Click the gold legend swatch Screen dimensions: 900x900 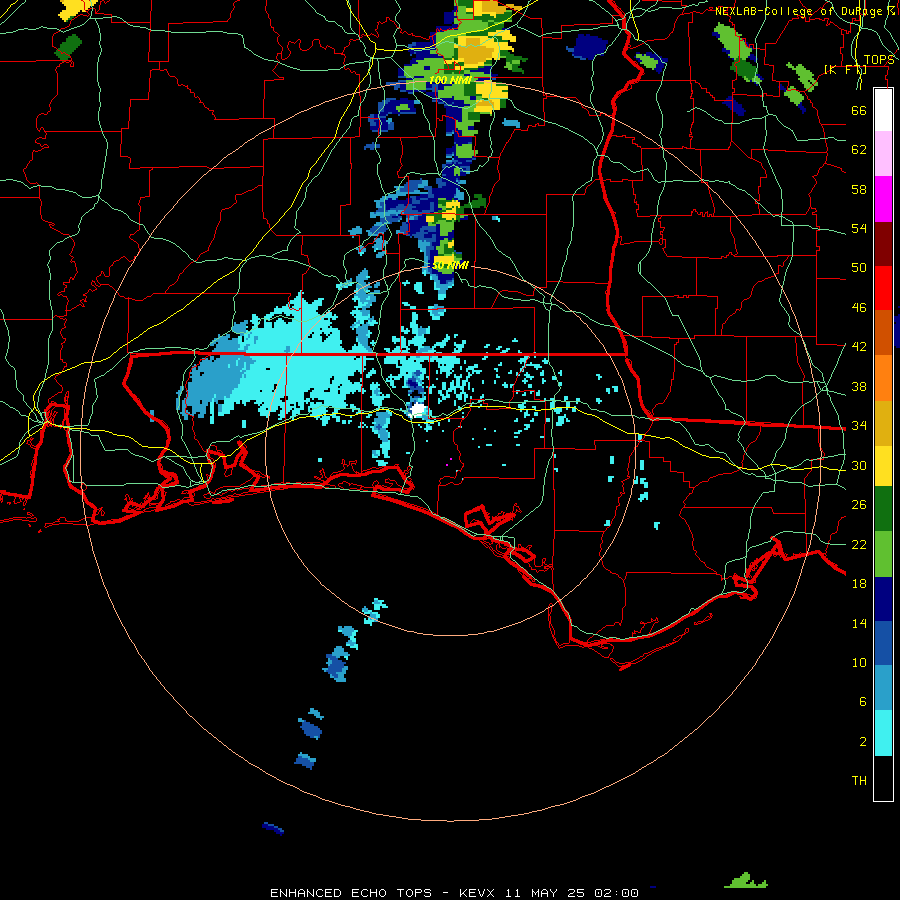coord(883,423)
